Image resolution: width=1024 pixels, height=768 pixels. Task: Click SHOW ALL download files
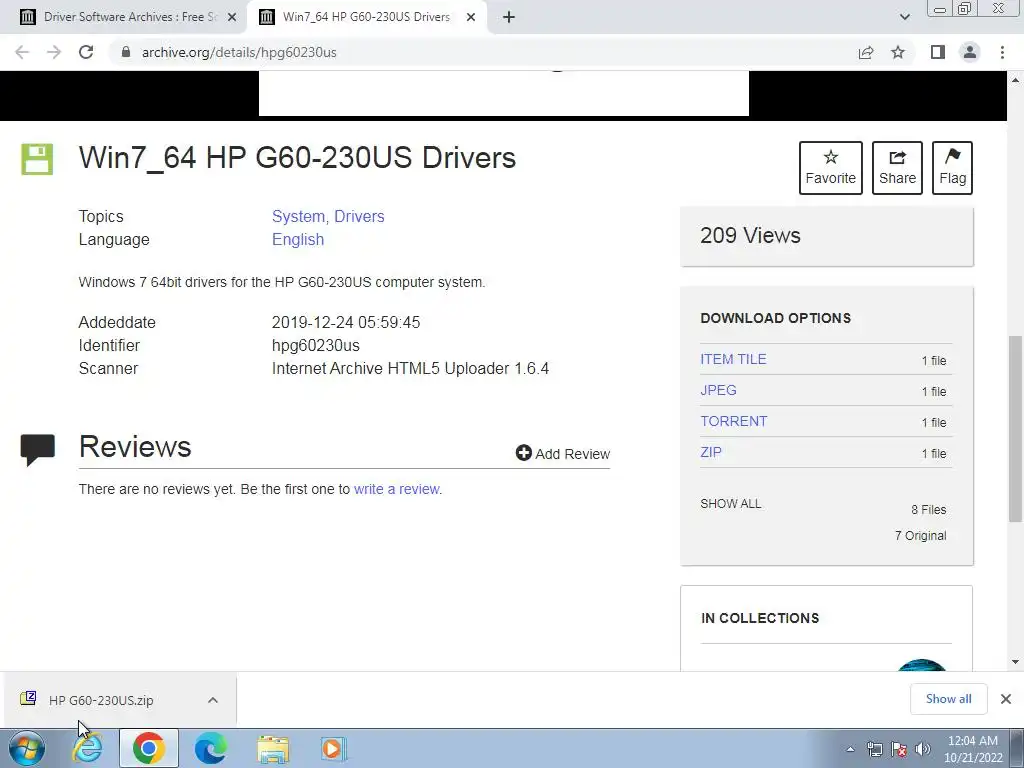pos(730,504)
